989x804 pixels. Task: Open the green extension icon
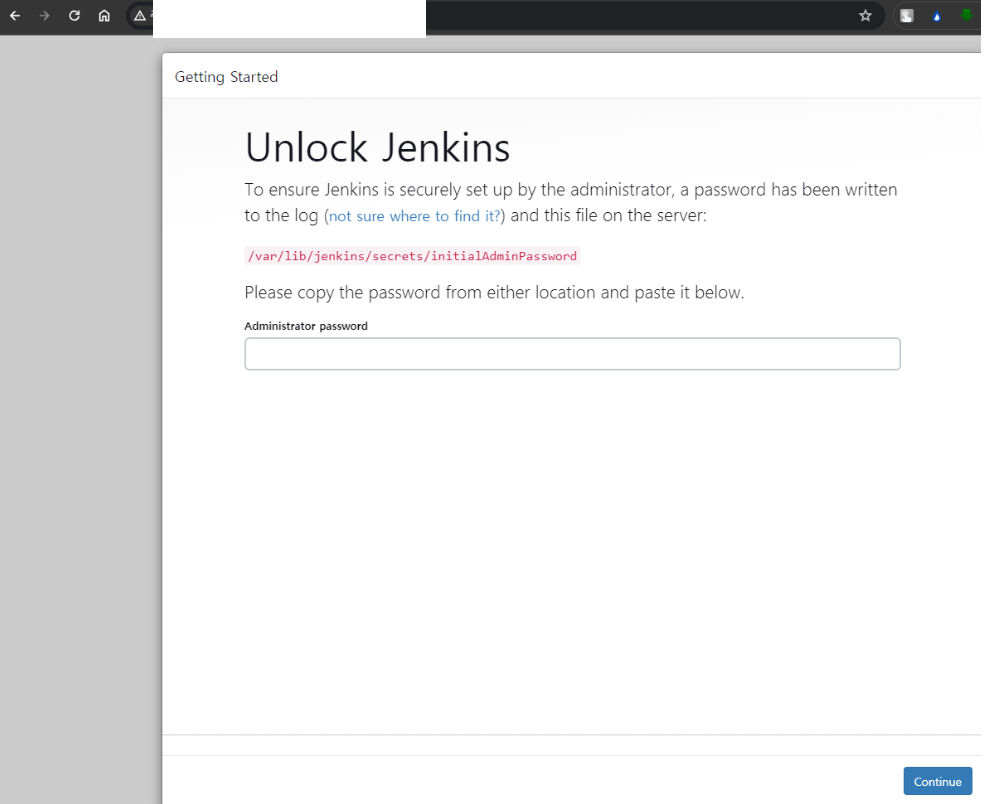click(x=966, y=15)
